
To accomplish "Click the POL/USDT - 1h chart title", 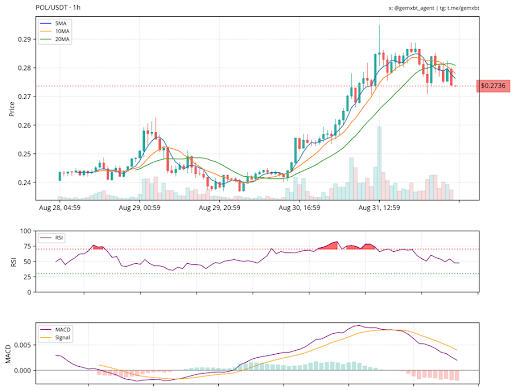I will pos(58,7).
